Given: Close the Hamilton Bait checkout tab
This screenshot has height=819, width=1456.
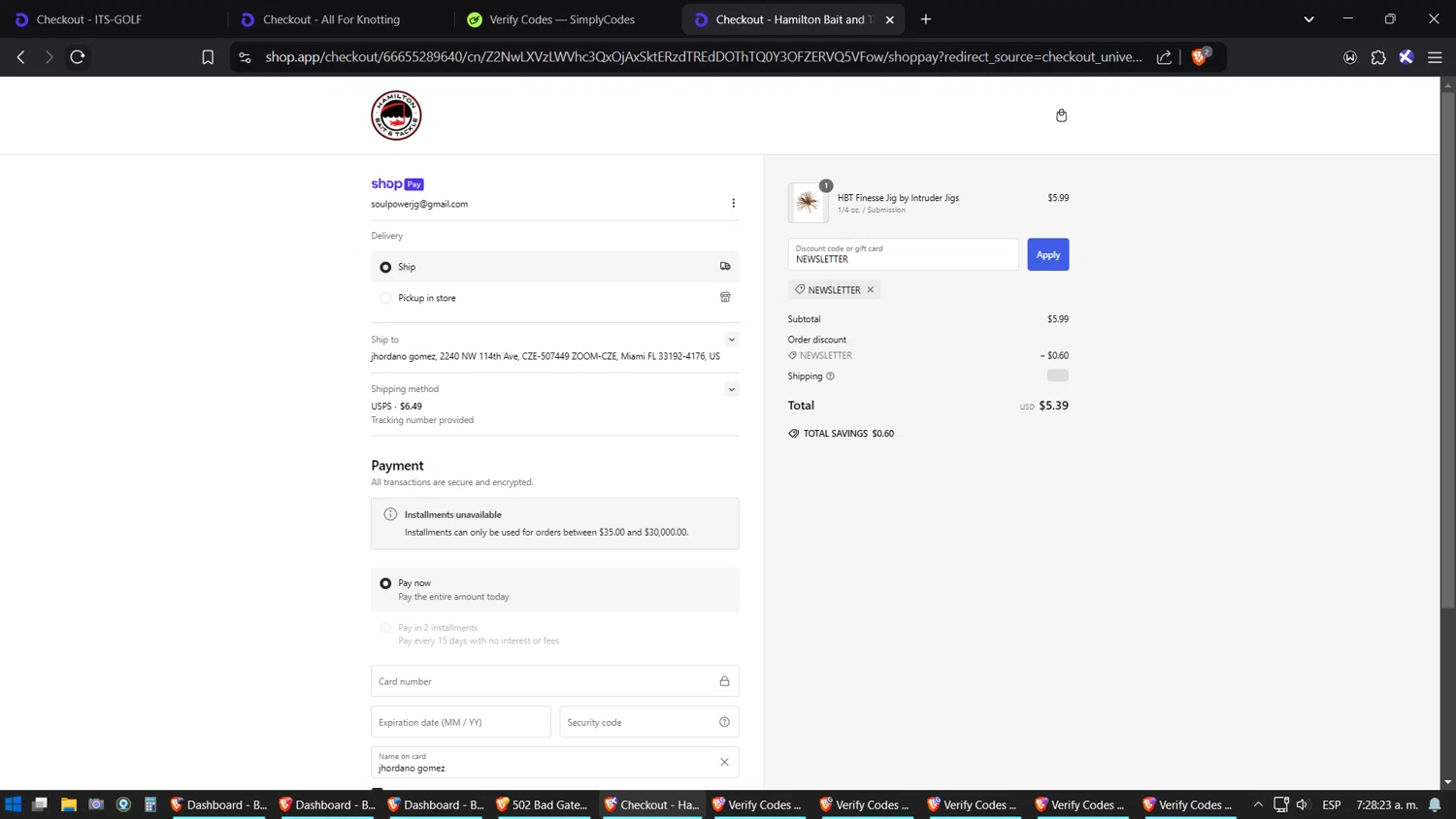Looking at the screenshot, I should [890, 19].
